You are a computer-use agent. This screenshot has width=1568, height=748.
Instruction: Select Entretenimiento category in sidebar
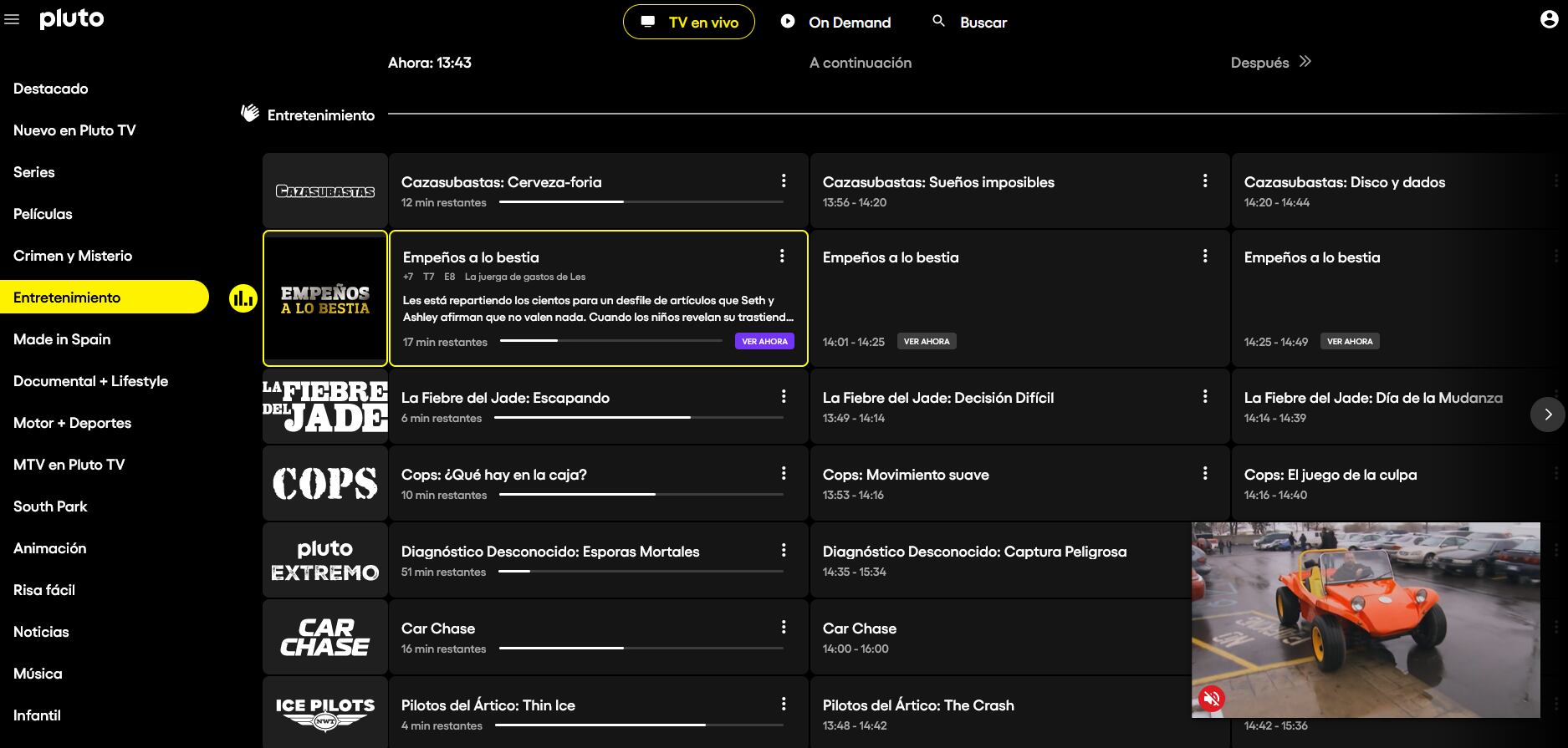(x=104, y=297)
